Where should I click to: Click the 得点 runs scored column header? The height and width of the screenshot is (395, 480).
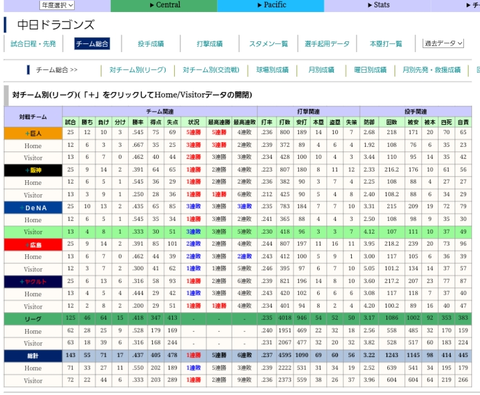tap(156, 122)
